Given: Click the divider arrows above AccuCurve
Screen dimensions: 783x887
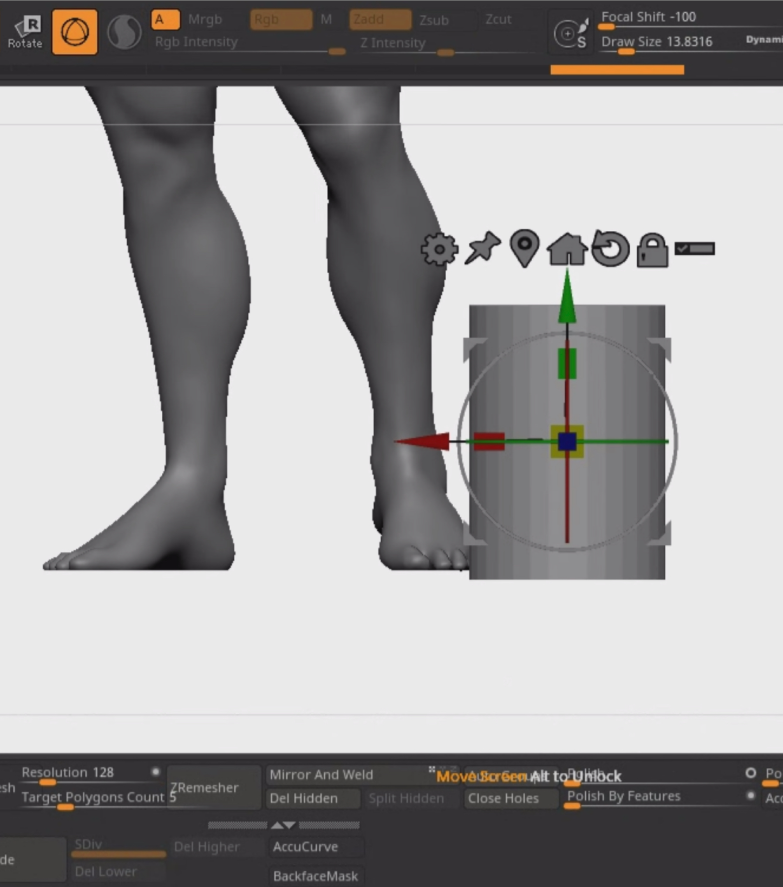Looking at the screenshot, I should (x=283, y=825).
